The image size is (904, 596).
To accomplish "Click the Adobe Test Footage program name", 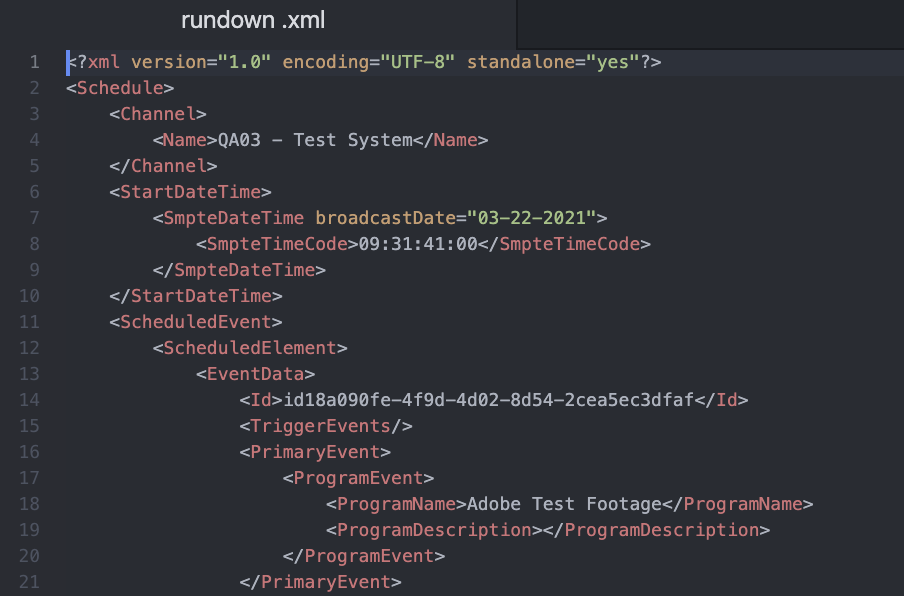I will click(x=564, y=504).
